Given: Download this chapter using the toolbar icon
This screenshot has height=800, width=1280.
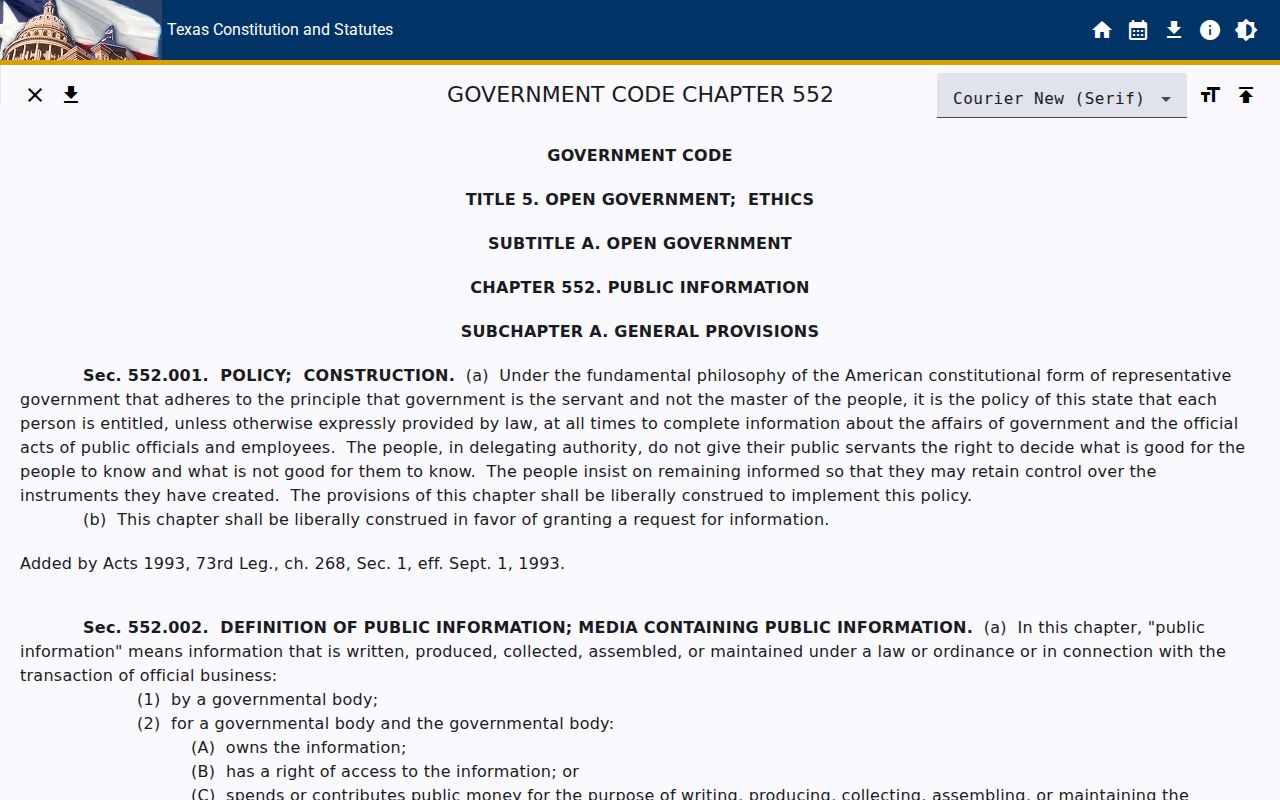Looking at the screenshot, I should coord(71,95).
